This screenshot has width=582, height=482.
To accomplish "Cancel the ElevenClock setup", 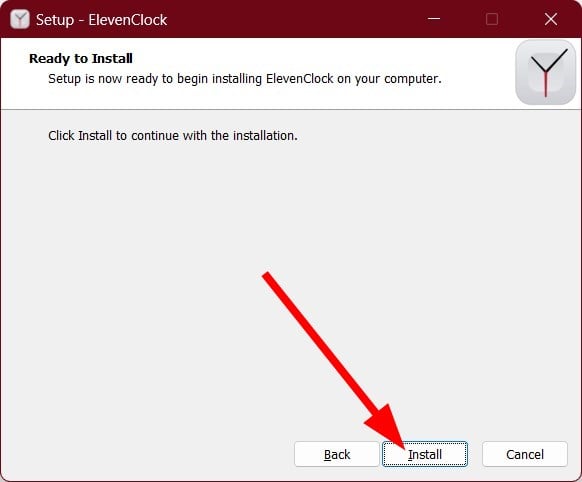I will click(x=525, y=454).
